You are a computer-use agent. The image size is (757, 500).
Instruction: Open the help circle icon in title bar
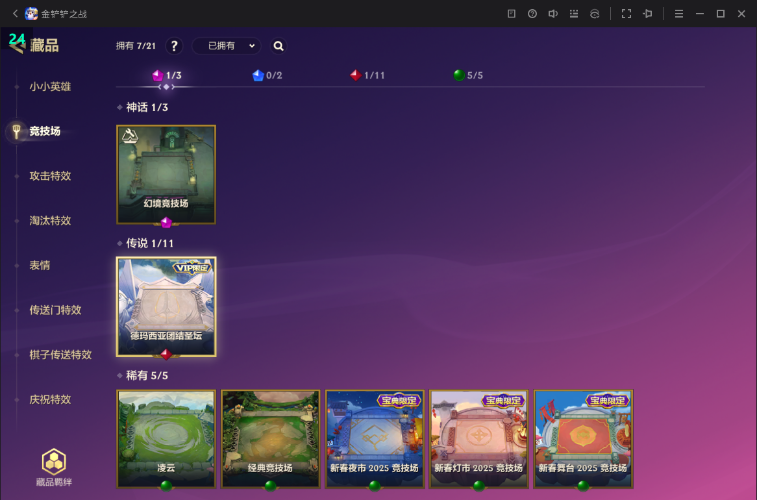pyautogui.click(x=532, y=14)
